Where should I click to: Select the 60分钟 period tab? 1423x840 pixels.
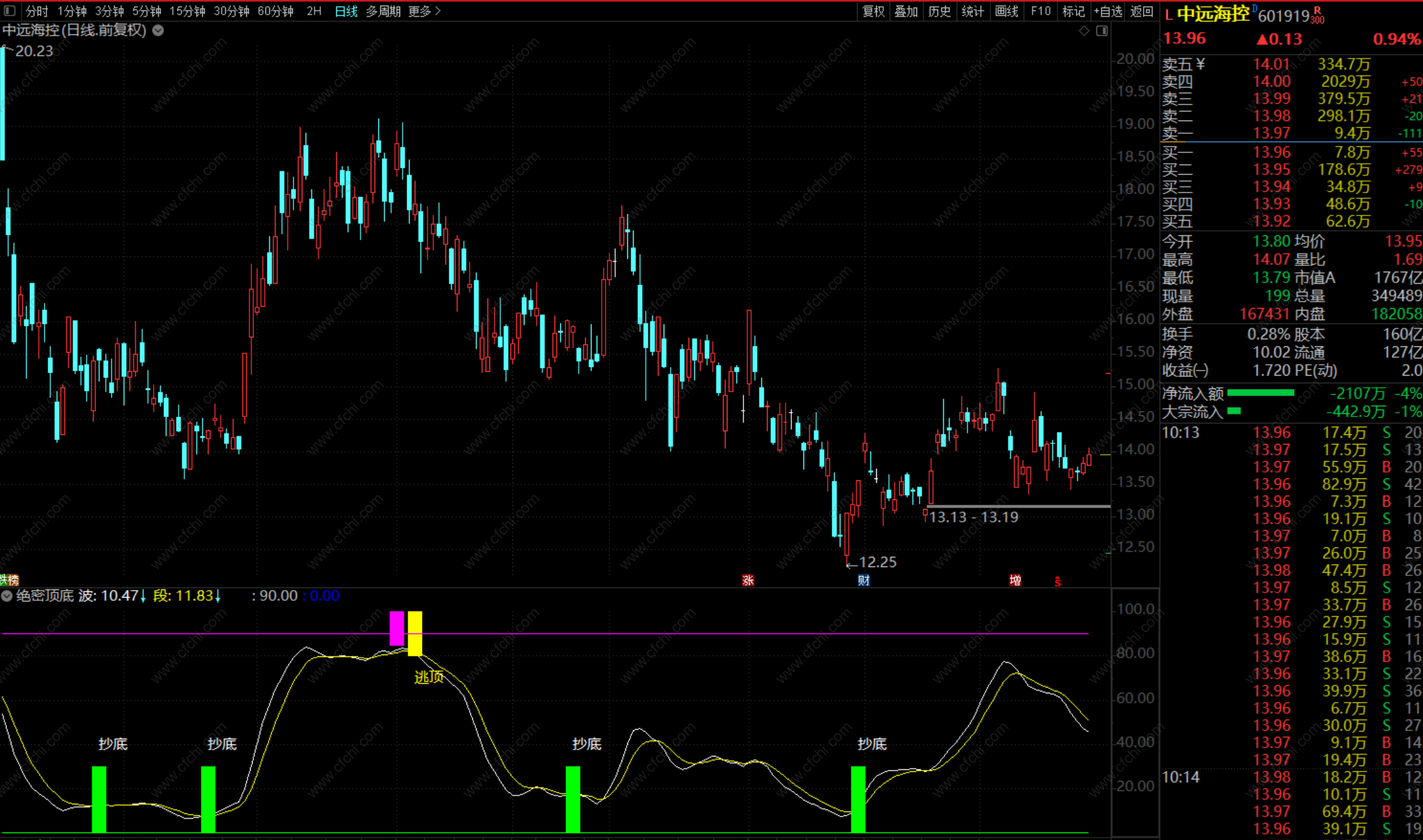tap(275, 11)
